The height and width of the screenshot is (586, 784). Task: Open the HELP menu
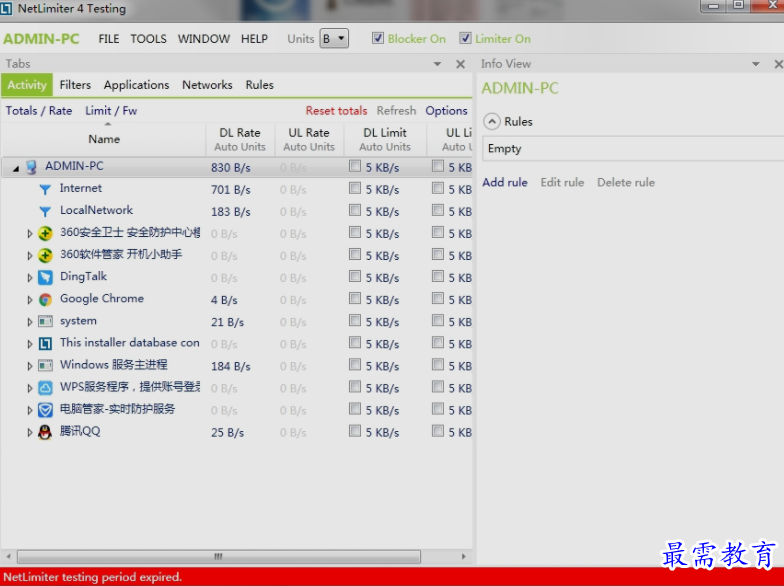point(254,38)
